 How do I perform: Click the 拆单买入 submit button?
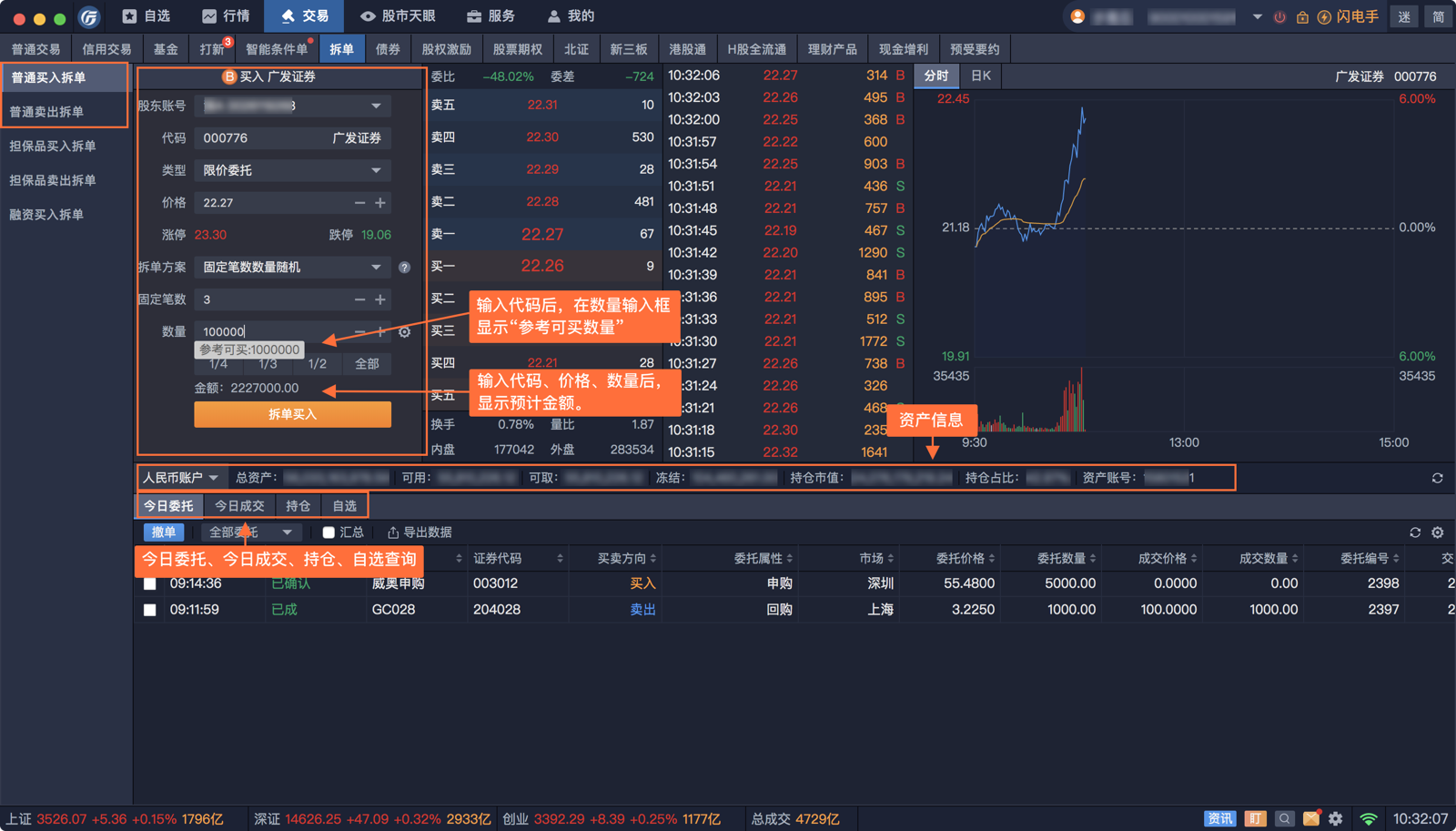click(x=293, y=415)
